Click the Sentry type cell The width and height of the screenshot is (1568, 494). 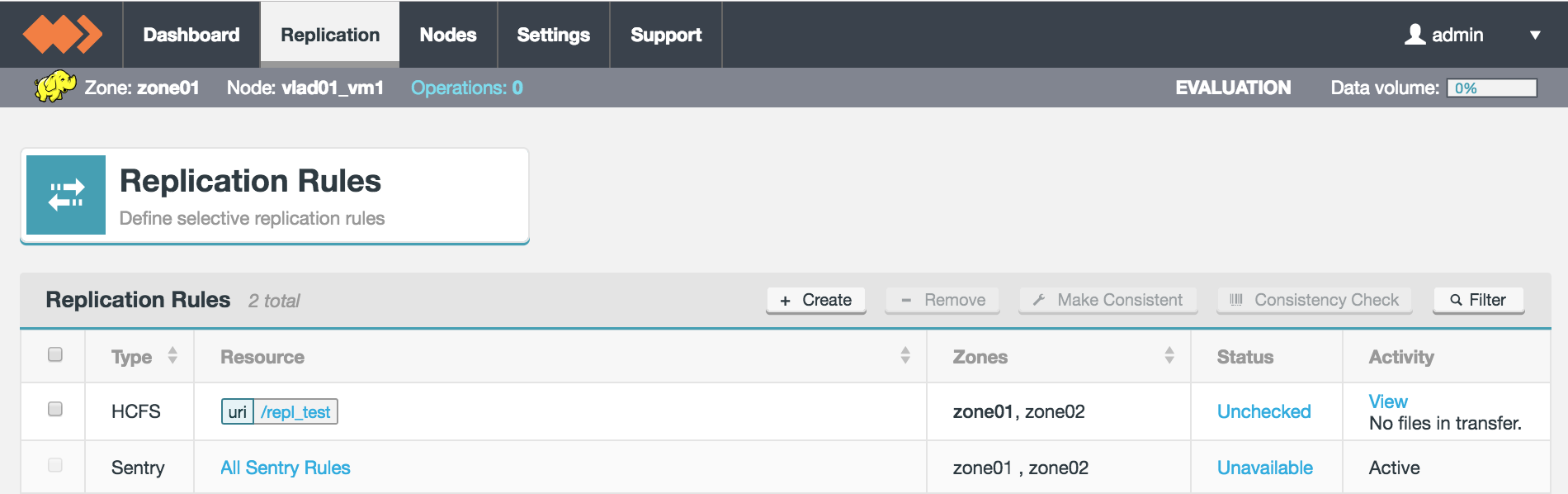pos(138,468)
